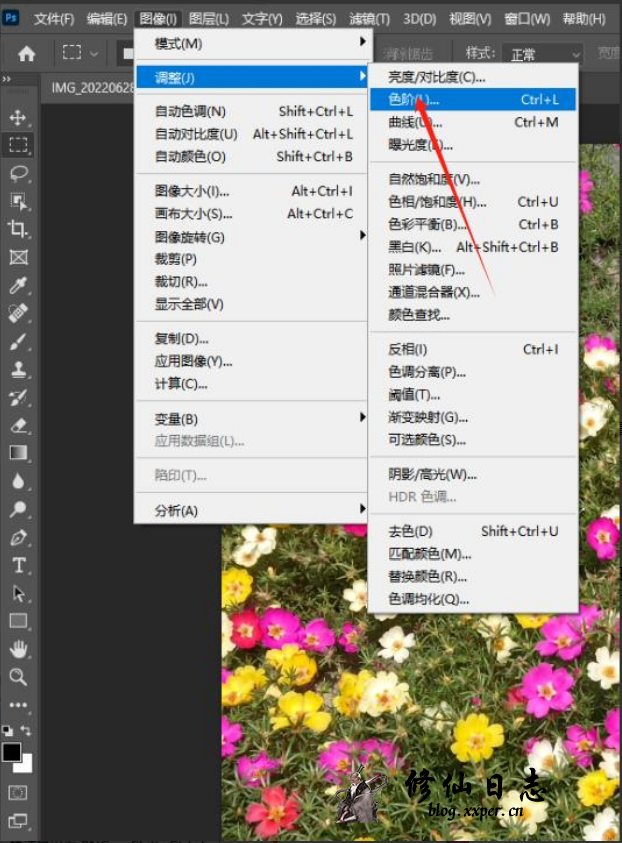Open the 滤镜(T) menu
This screenshot has width=622, height=843.
click(369, 19)
